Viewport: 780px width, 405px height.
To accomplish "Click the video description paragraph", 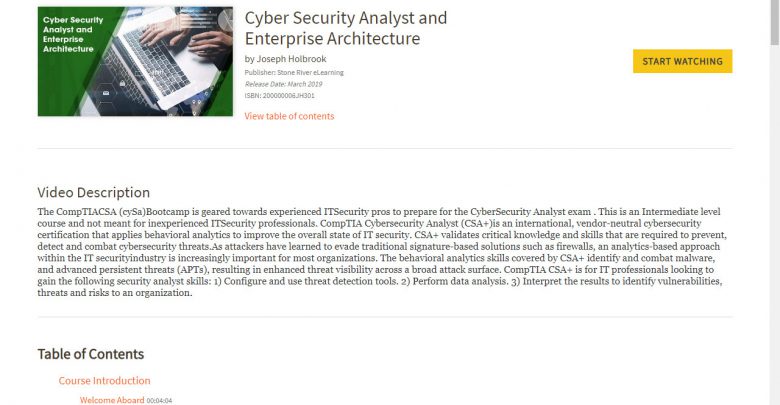I will 382,252.
